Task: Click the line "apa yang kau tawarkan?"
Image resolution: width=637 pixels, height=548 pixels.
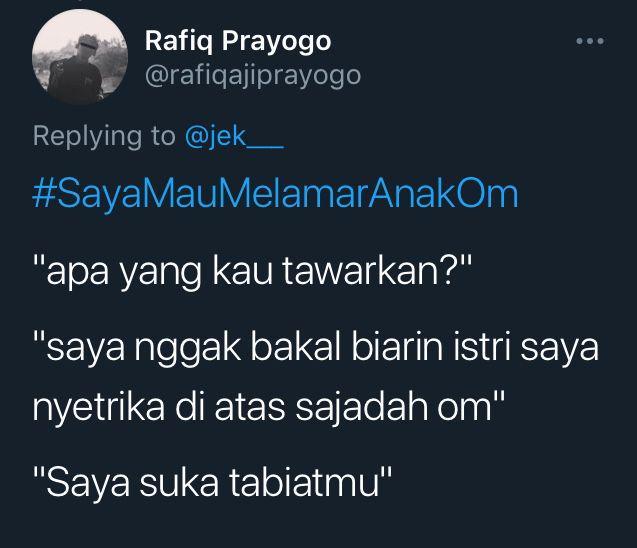Action: pyautogui.click(x=252, y=272)
